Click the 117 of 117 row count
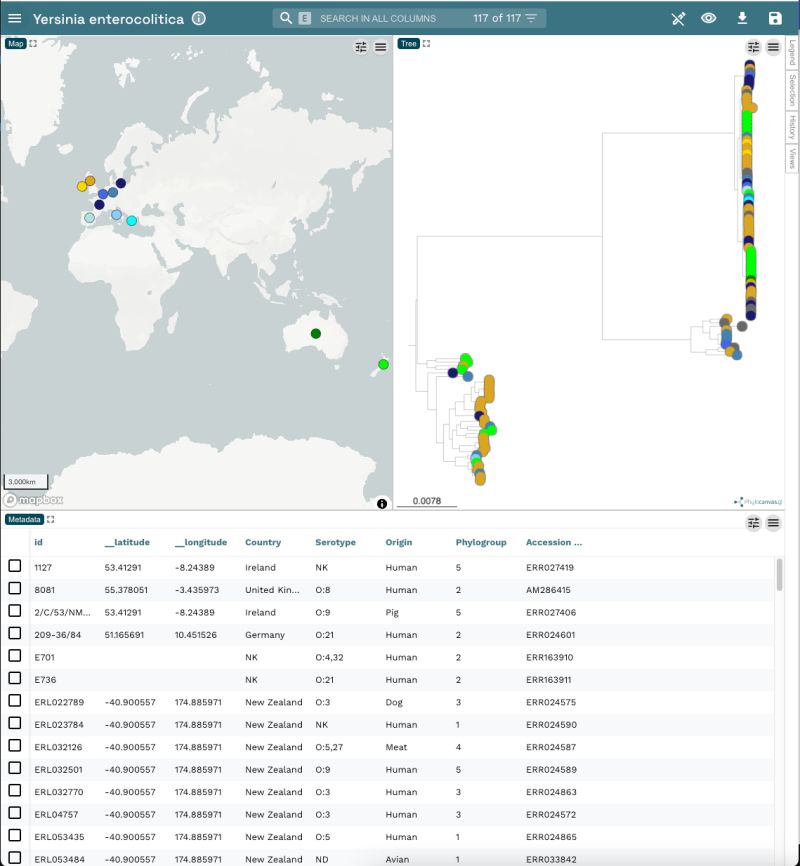This screenshot has width=800, height=866. coord(497,18)
